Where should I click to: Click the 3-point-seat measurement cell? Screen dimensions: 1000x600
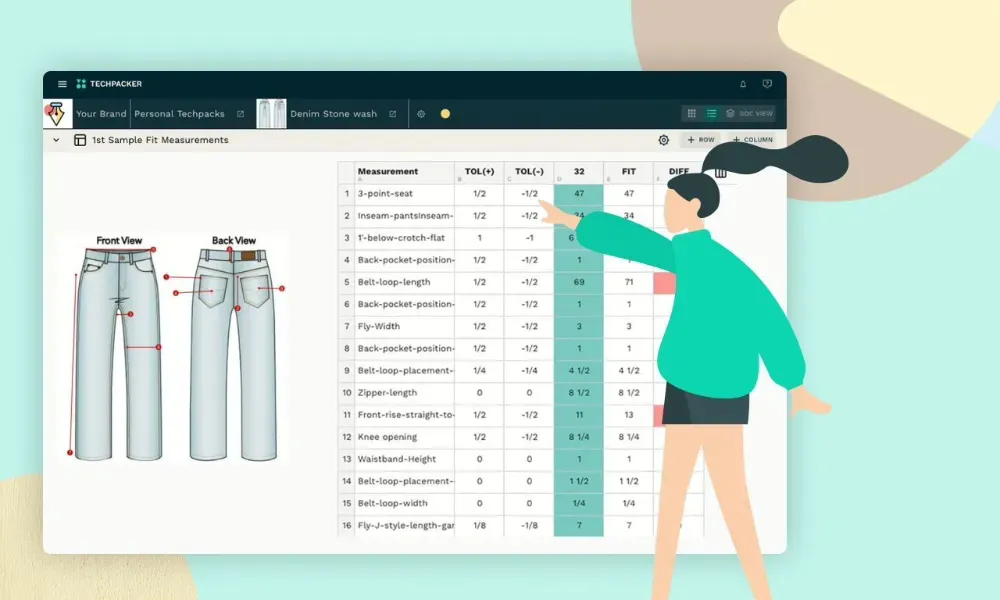tap(404, 194)
